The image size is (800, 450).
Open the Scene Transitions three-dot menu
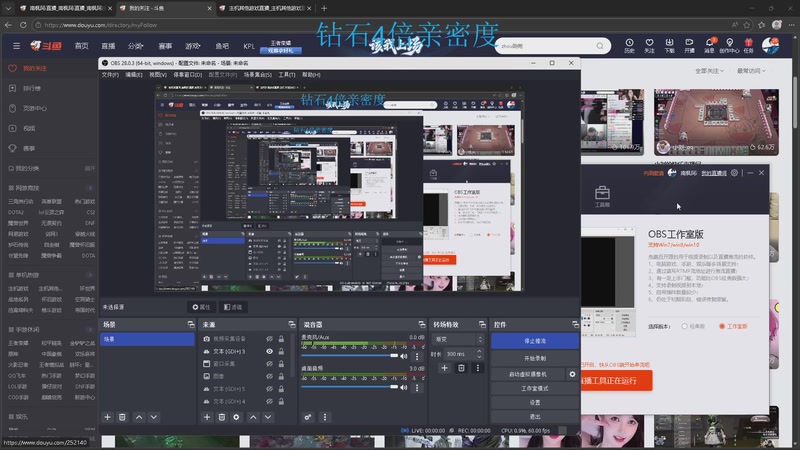tap(478, 368)
